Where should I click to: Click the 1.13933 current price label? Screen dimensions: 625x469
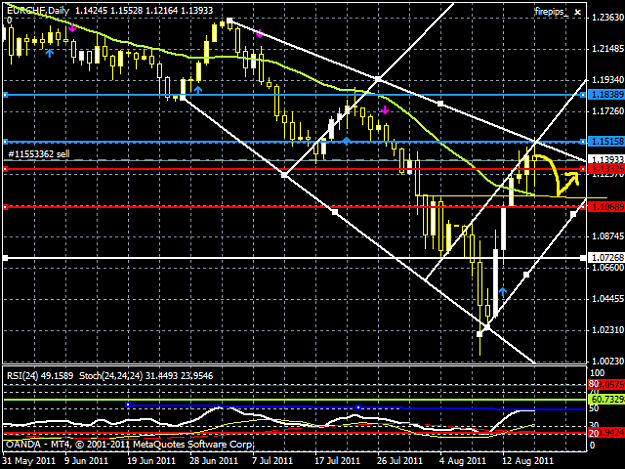607,159
